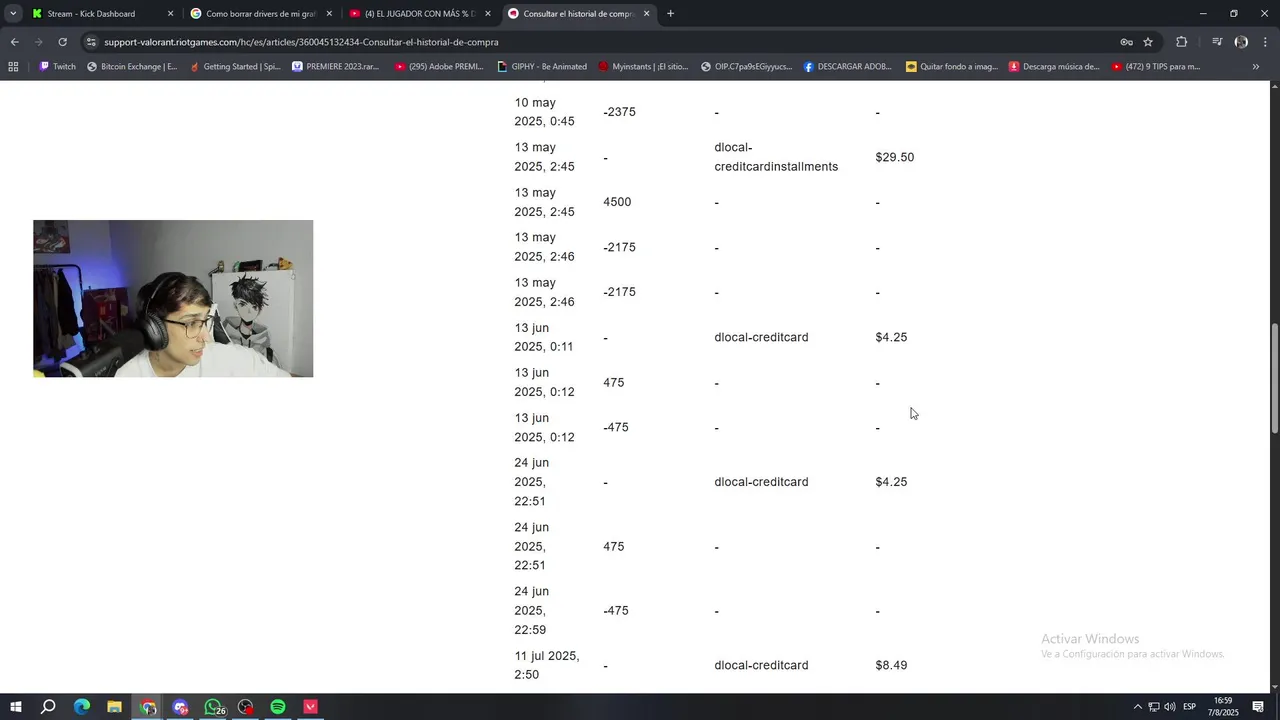Viewport: 1280px width, 720px height.
Task: Show more bookmarks chevron
Action: pyautogui.click(x=1256, y=67)
